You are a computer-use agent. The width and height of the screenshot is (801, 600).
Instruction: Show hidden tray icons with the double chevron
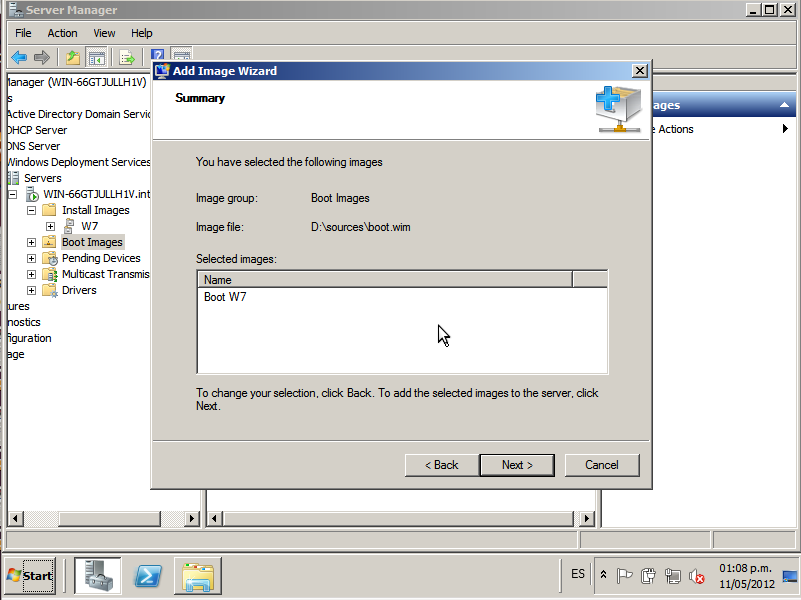click(x=603, y=575)
